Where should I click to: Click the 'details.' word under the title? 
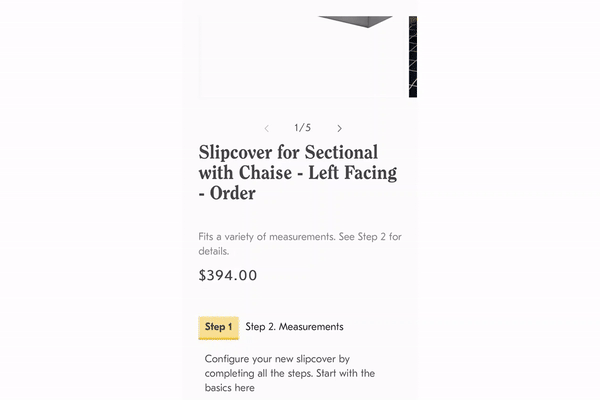tap(215, 251)
